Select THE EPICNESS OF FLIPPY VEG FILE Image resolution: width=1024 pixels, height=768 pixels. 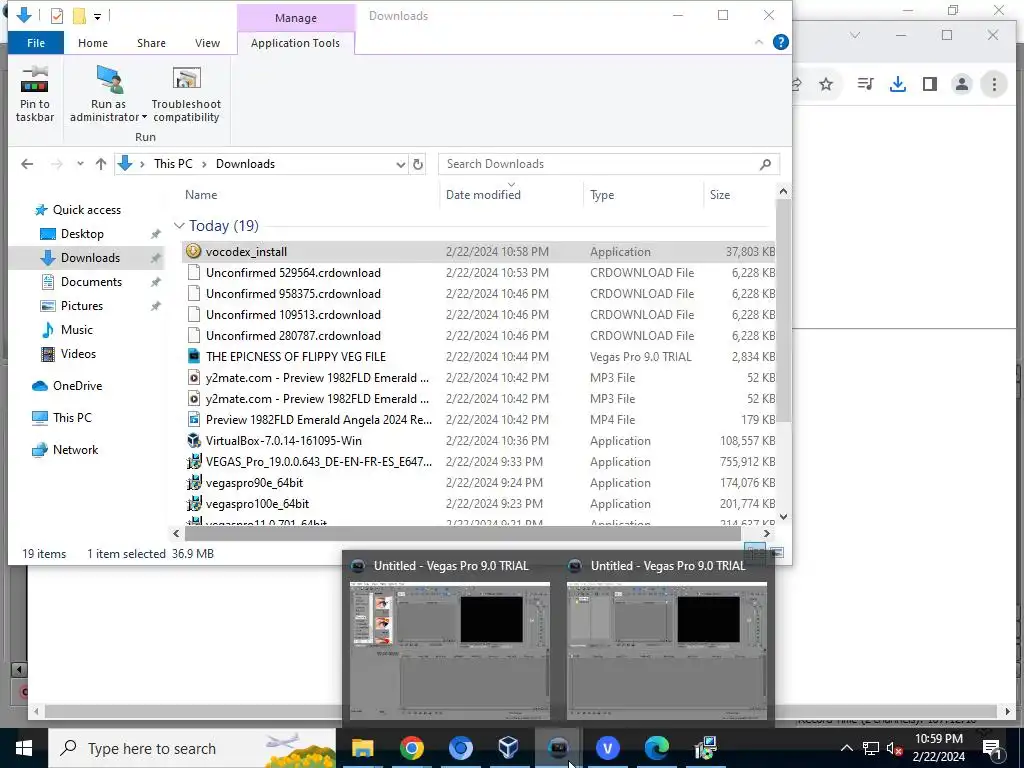point(479,357)
